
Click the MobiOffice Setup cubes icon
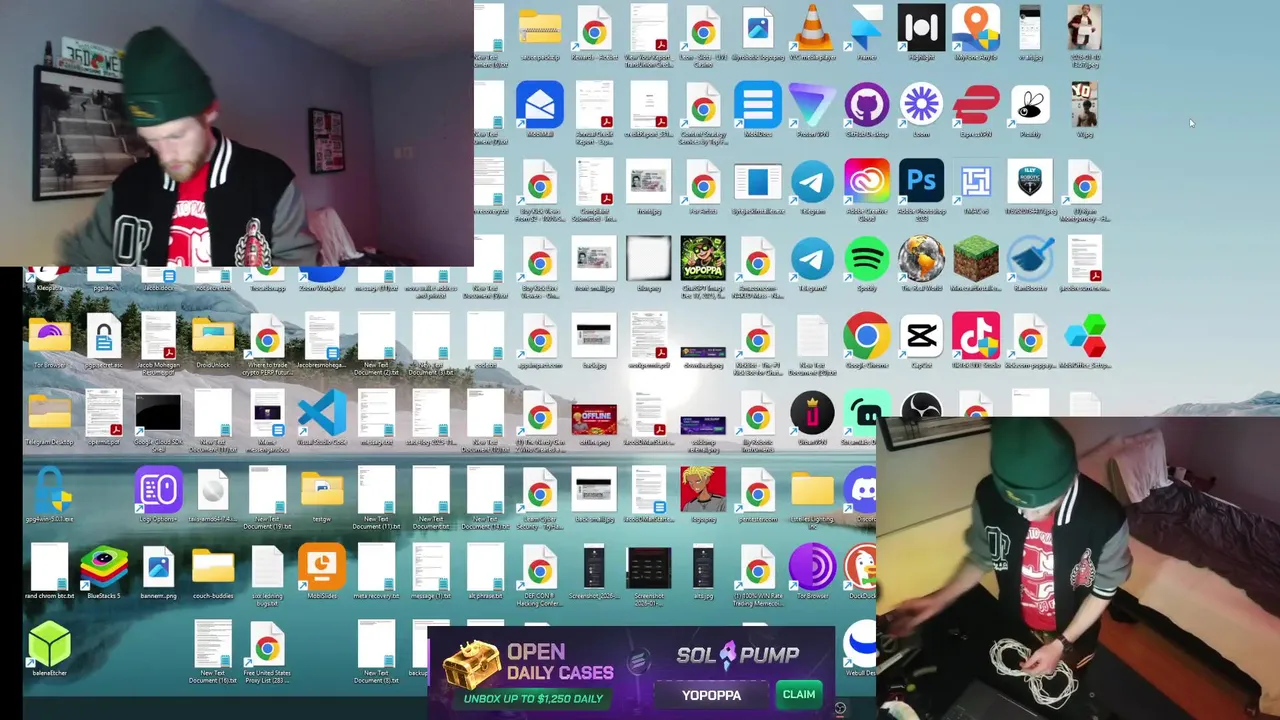click(1085, 337)
